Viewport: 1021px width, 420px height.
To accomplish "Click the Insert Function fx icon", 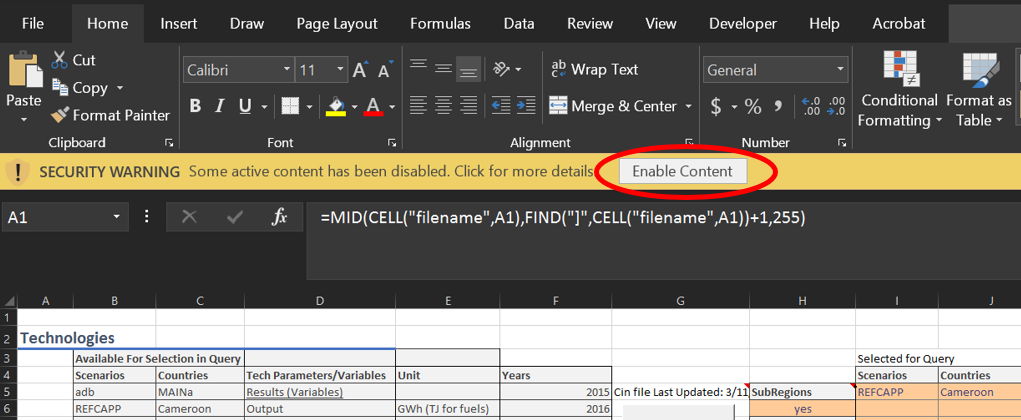I will [x=279, y=217].
